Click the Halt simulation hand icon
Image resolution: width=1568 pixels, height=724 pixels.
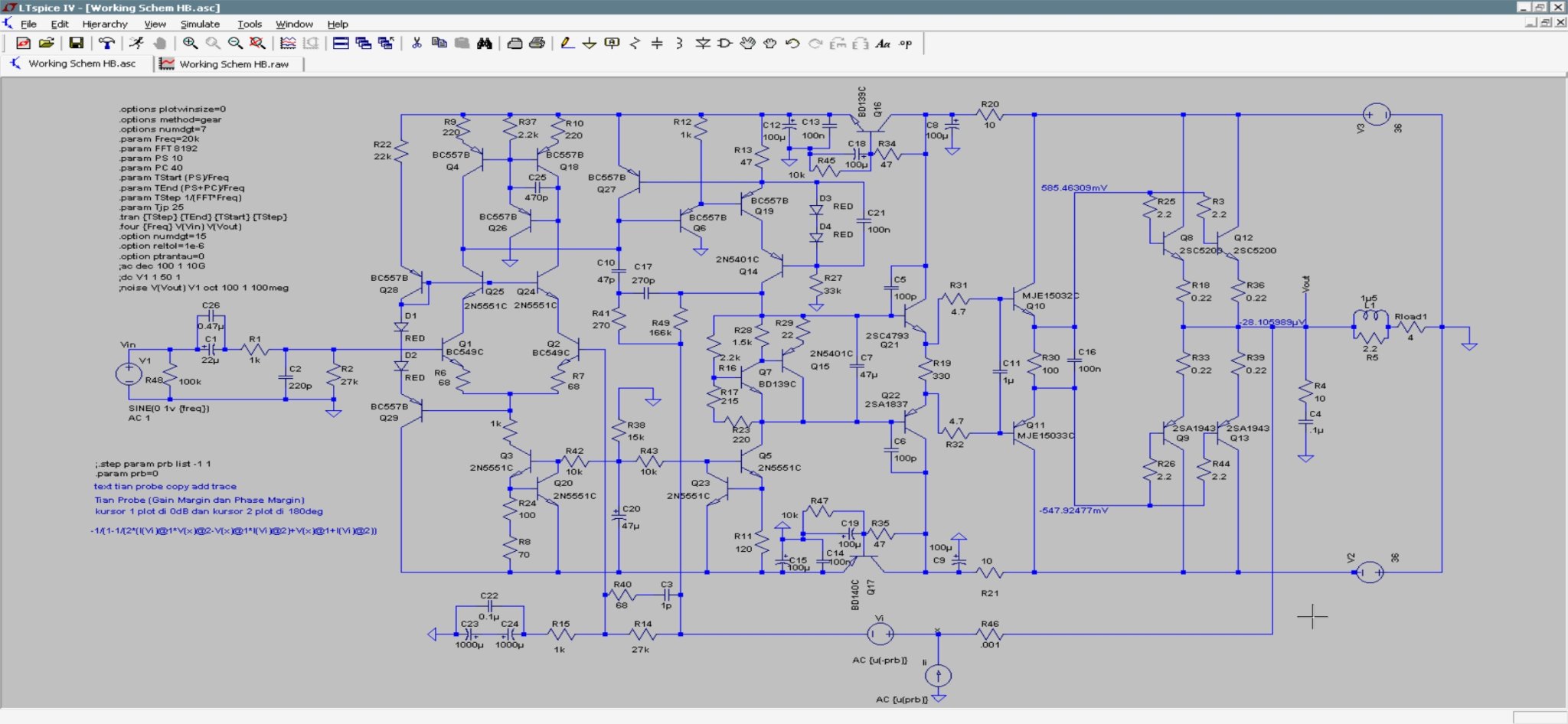(159, 44)
